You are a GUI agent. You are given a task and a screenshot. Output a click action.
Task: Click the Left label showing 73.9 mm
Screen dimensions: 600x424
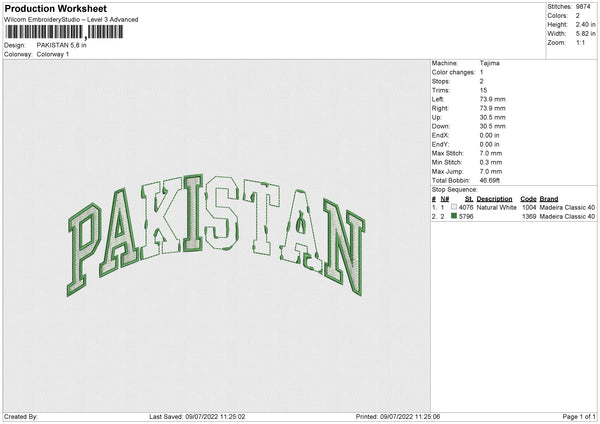click(438, 99)
